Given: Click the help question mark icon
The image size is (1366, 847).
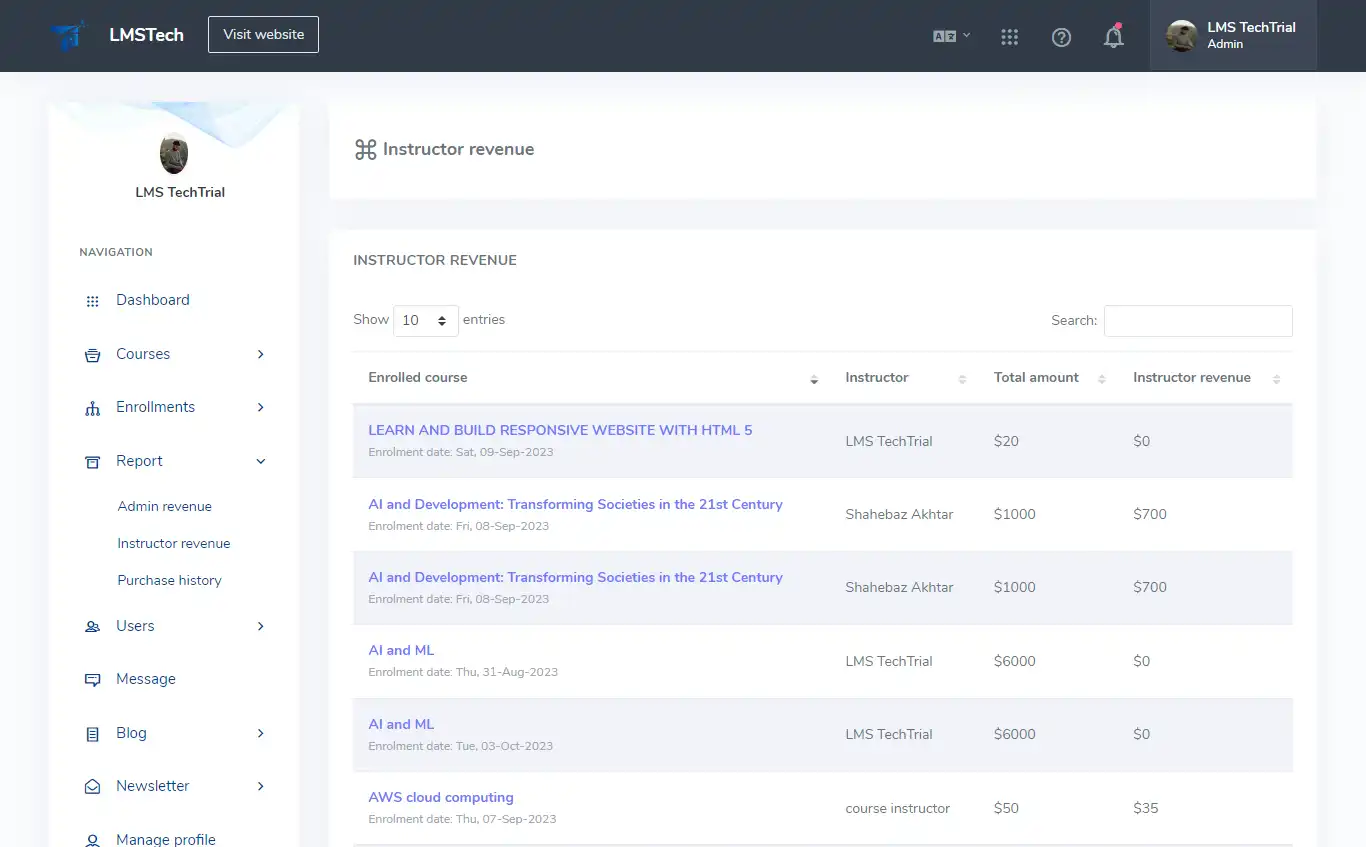Looking at the screenshot, I should pyautogui.click(x=1061, y=37).
